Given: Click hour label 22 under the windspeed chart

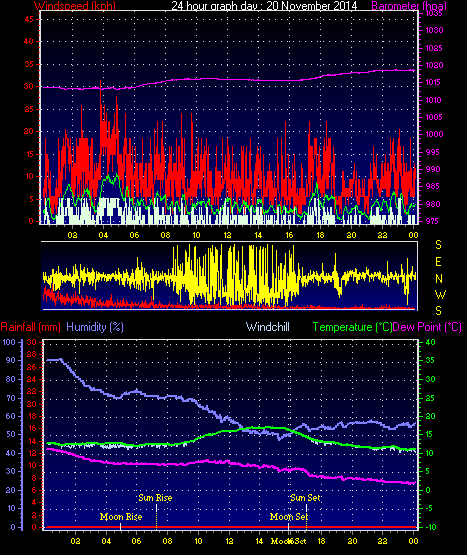Looking at the screenshot, I should tap(382, 235).
